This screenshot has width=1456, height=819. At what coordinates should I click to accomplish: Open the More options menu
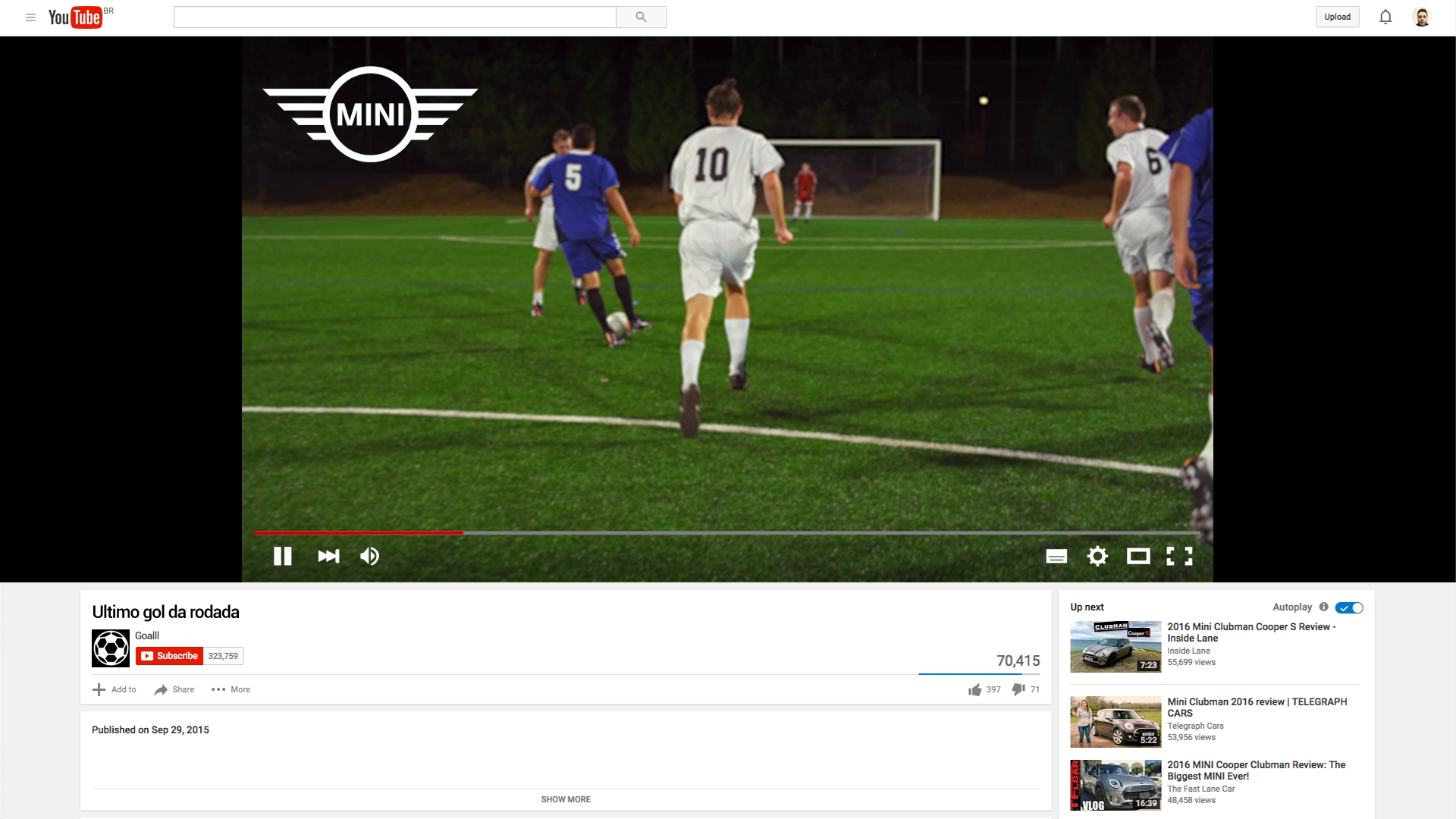click(231, 689)
